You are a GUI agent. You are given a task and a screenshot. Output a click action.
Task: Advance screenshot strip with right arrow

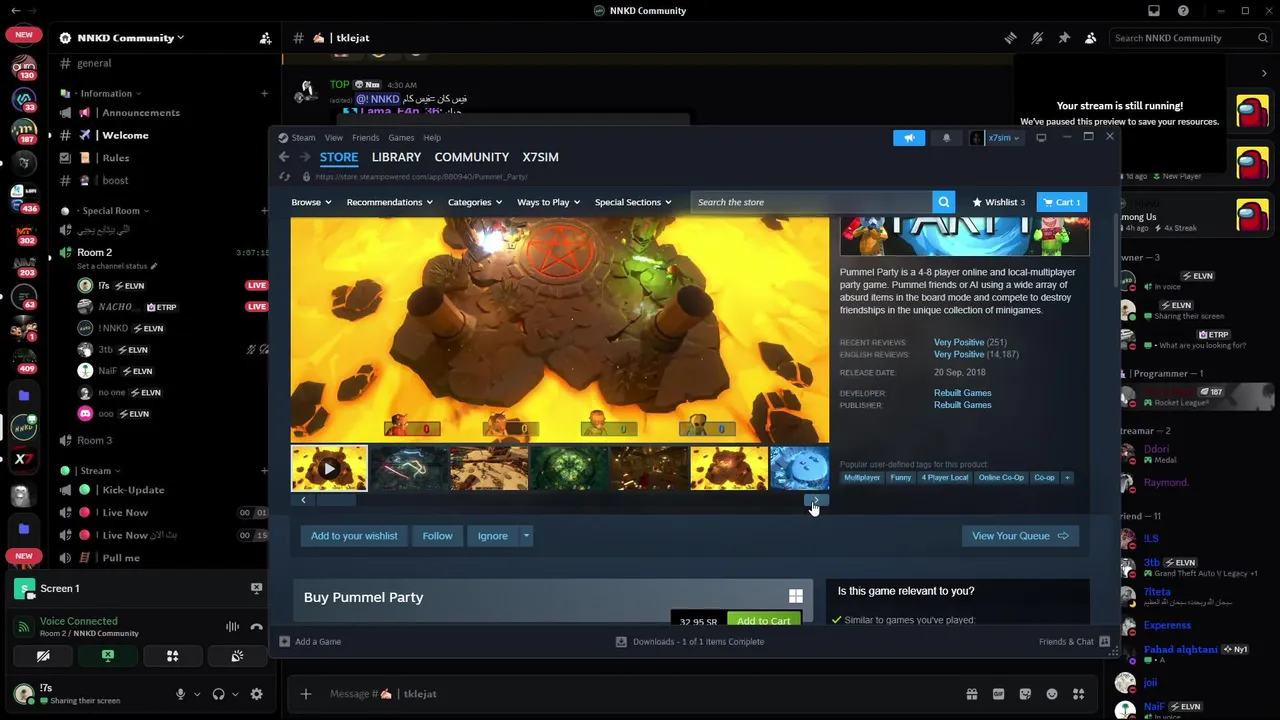(816, 500)
